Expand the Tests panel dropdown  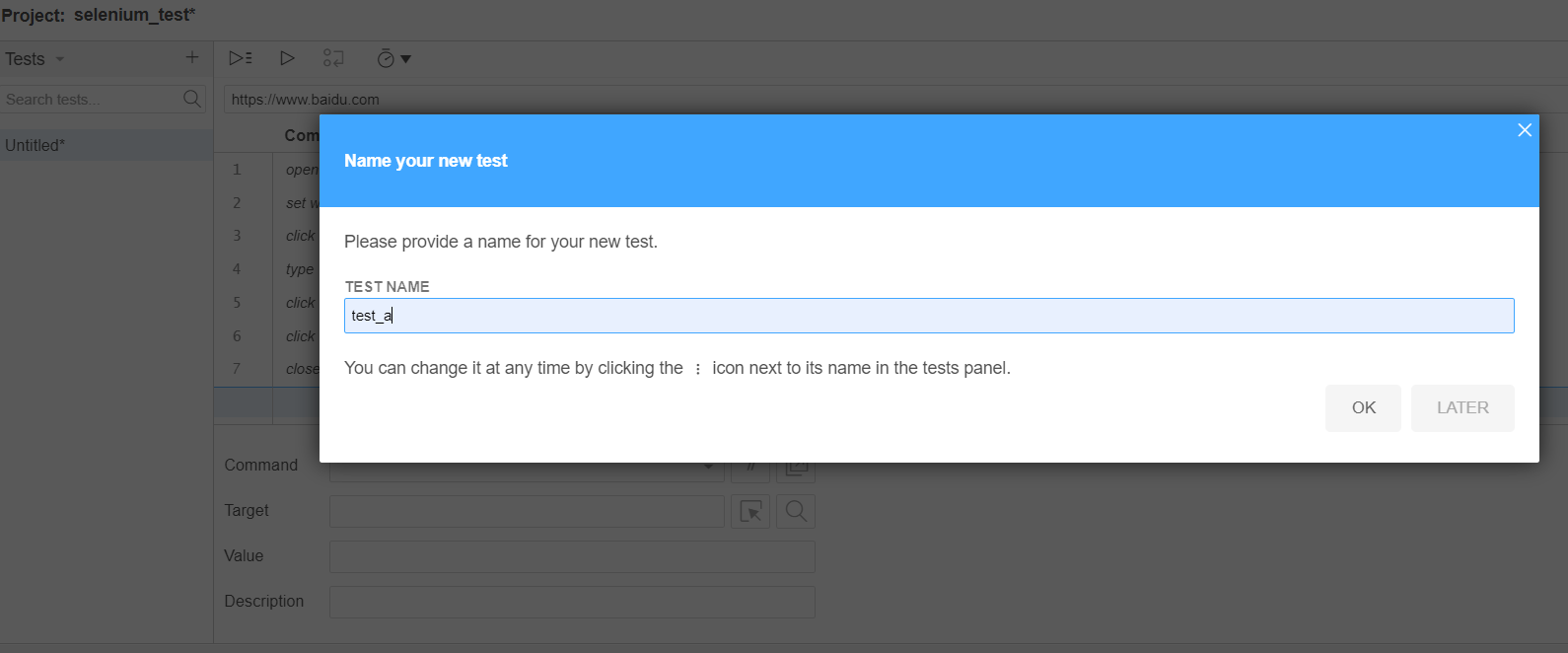click(x=60, y=59)
